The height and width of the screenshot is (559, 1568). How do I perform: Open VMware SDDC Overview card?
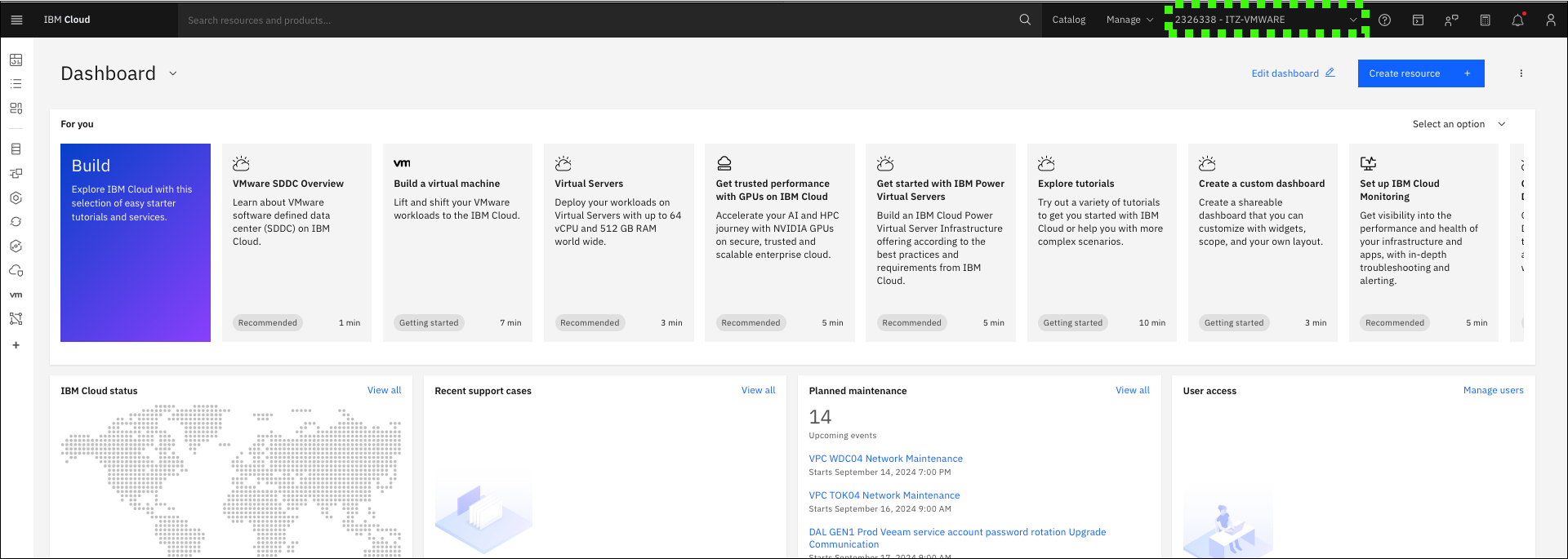click(x=296, y=242)
